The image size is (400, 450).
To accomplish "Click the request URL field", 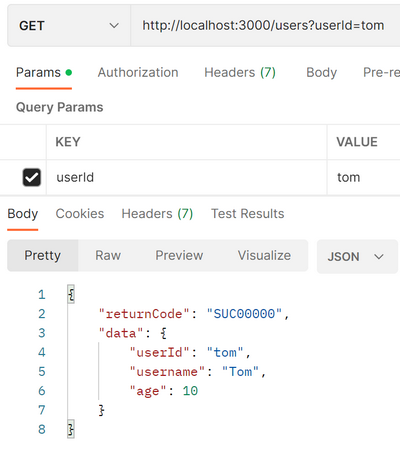I will [265, 26].
